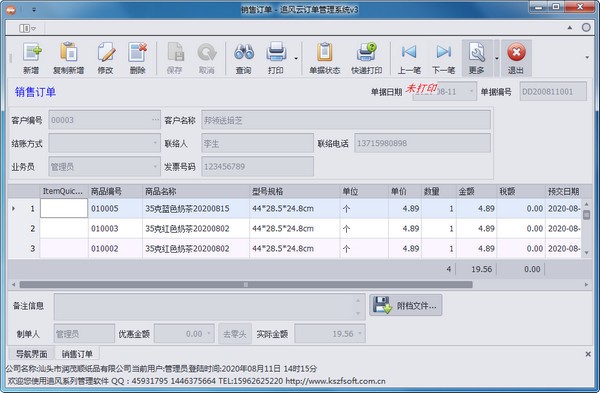Expand the 结账方式 payment method dropdown
600x393 pixels.
click(155, 143)
